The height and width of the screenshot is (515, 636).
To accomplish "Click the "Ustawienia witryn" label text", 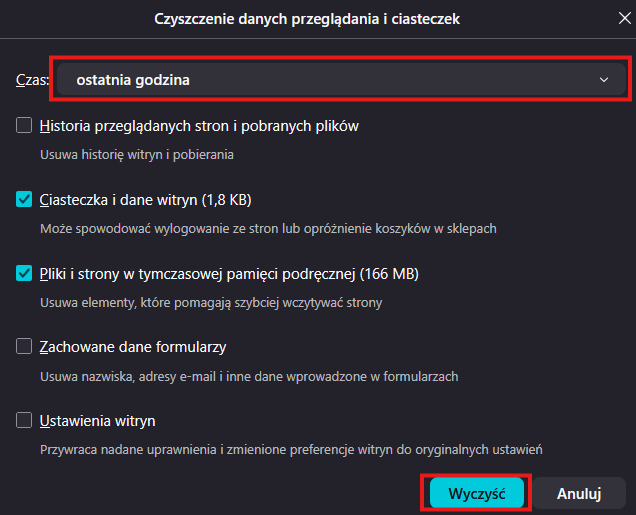I will pyautogui.click(x=97, y=421).
